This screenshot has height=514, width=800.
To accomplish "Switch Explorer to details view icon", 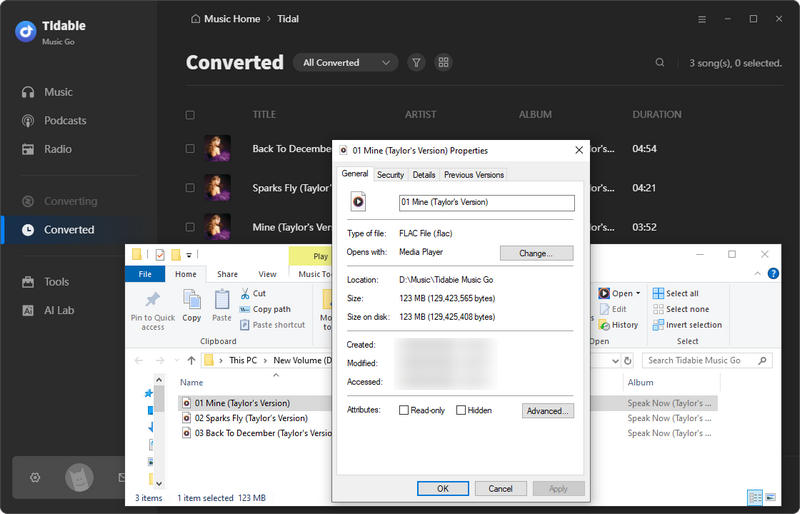I will tap(755, 497).
